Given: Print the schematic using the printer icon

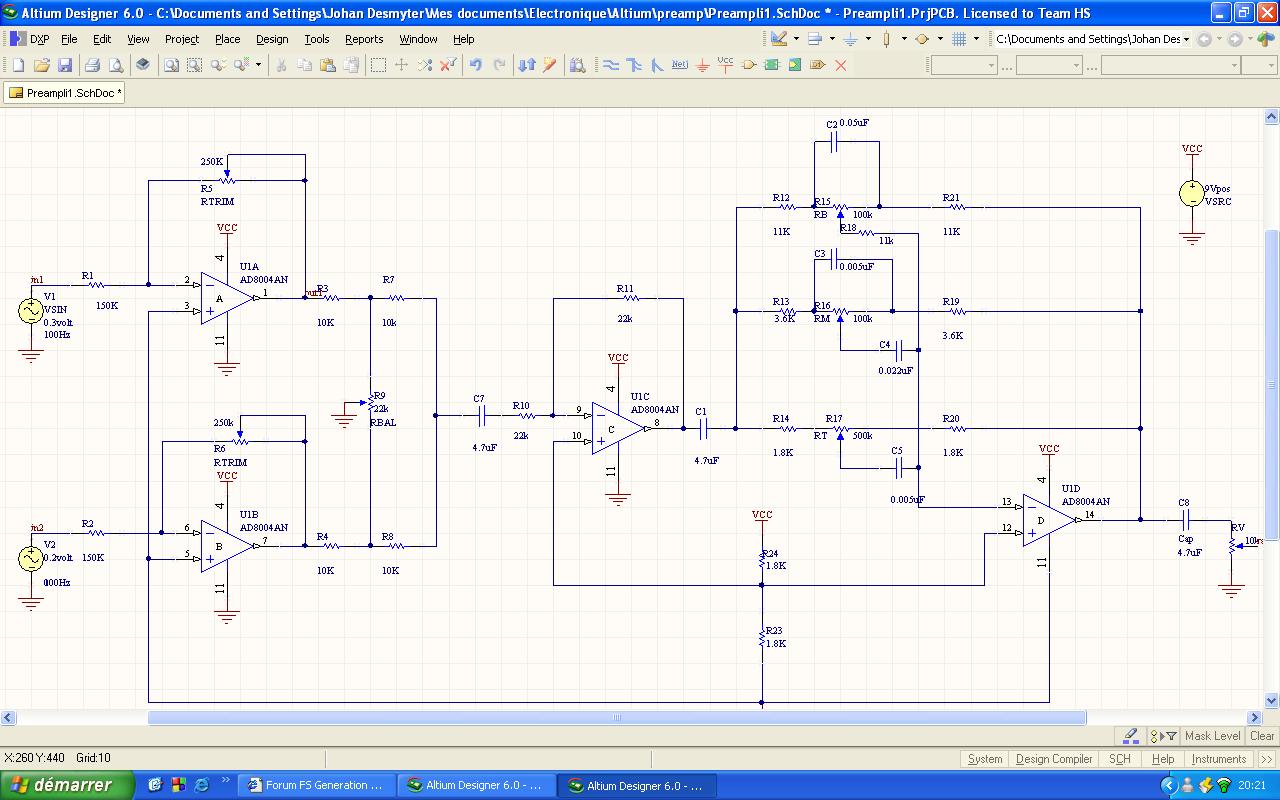Looking at the screenshot, I should pos(92,65).
